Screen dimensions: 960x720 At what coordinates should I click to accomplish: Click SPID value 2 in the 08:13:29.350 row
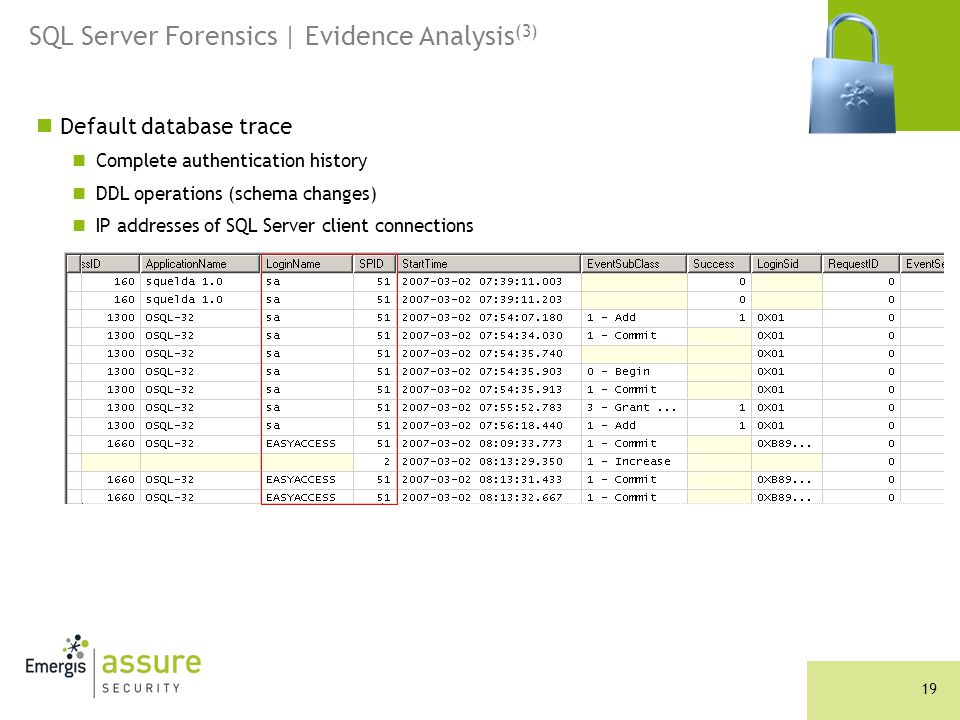point(375,462)
